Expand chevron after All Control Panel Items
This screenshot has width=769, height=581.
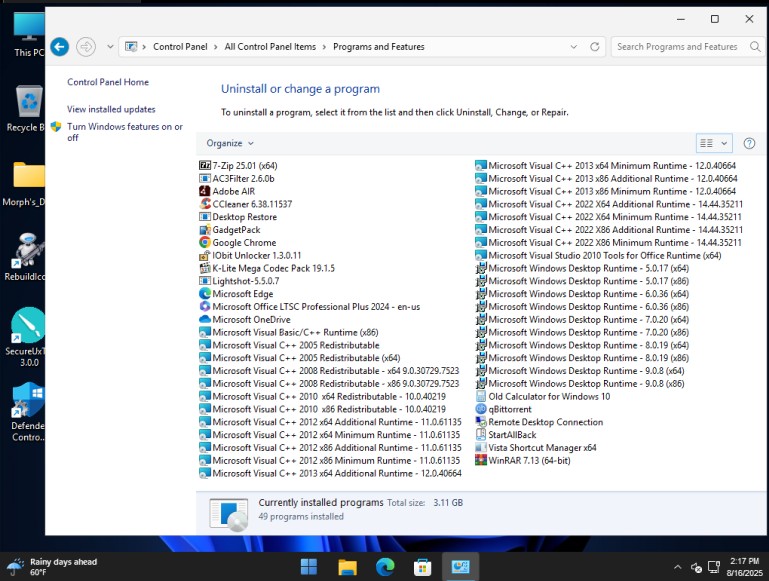tap(324, 47)
